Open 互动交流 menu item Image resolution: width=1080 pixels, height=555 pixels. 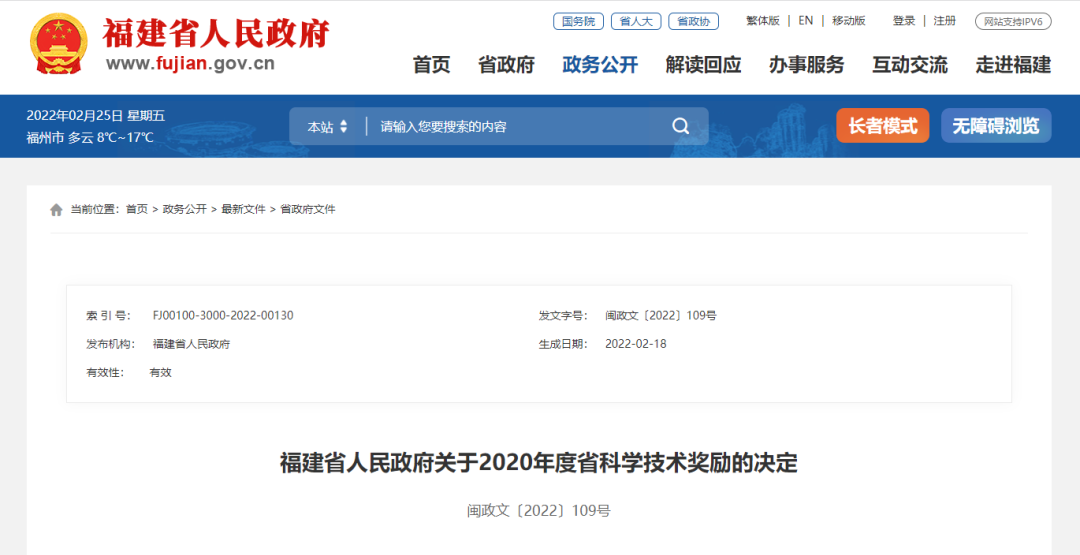pyautogui.click(x=909, y=65)
